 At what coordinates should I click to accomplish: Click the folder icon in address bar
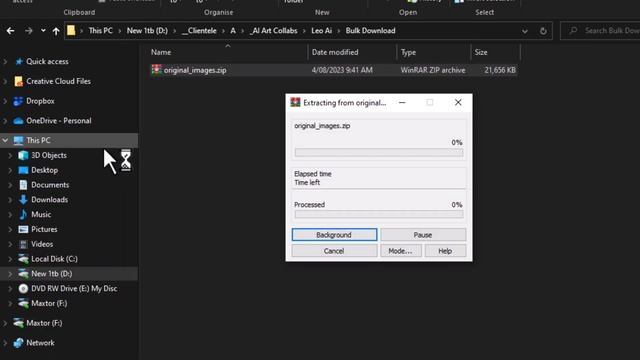pyautogui.click(x=71, y=31)
